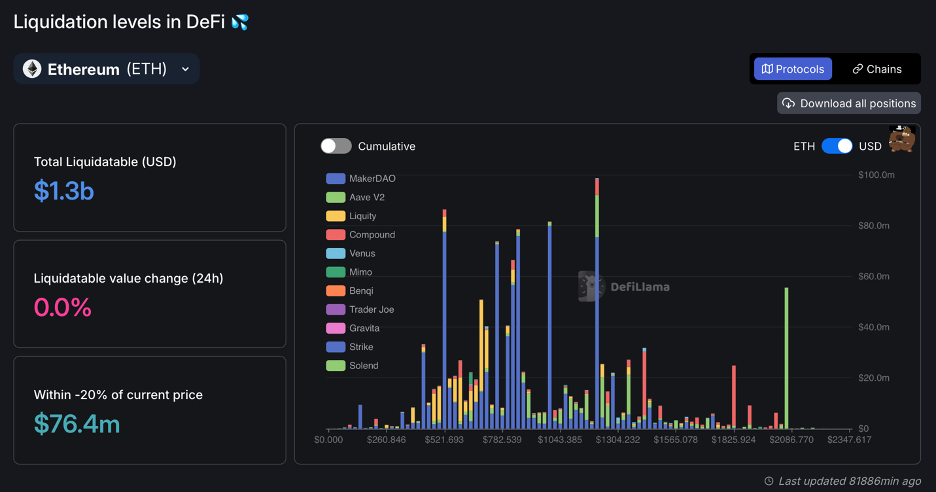
Task: Click the chevron next to Ethereum (ETH)
Action: click(x=185, y=69)
